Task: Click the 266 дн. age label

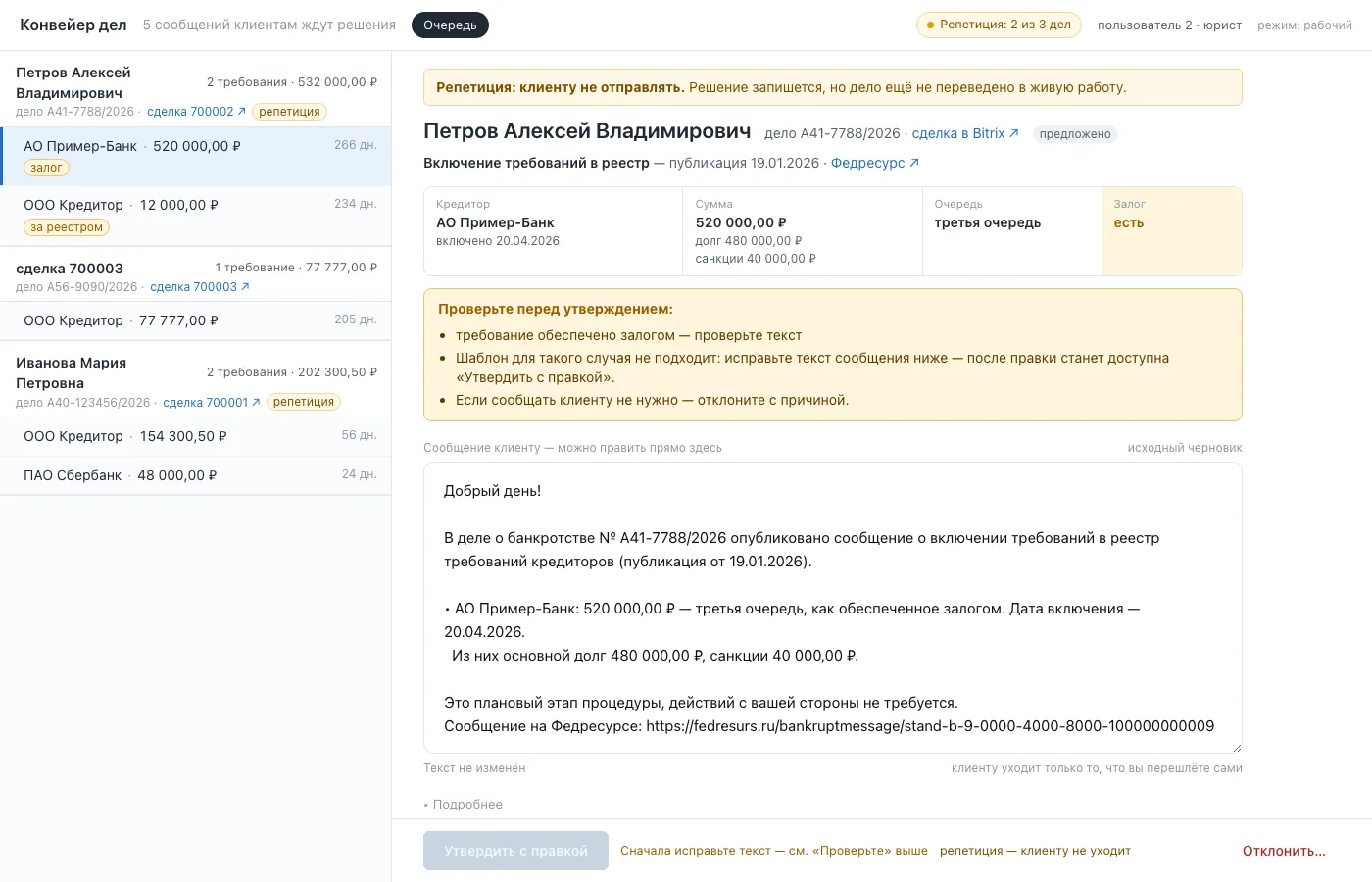Action: (355, 145)
